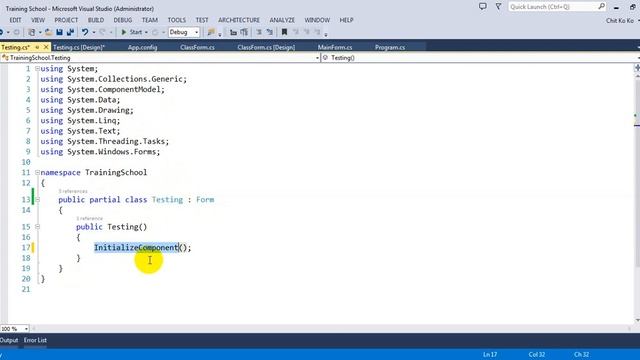Image resolution: width=640 pixels, height=360 pixels.
Task: Open the Error List panel tab
Action: click(x=35, y=340)
